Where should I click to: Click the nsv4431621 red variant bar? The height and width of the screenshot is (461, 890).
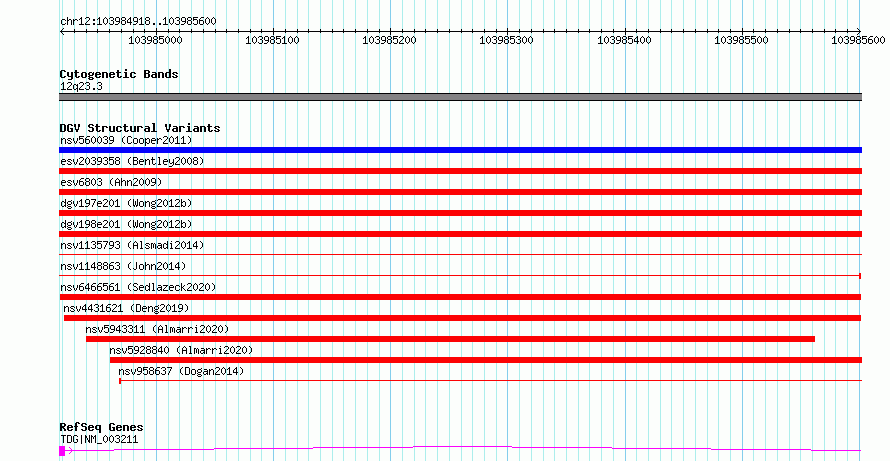(x=463, y=318)
